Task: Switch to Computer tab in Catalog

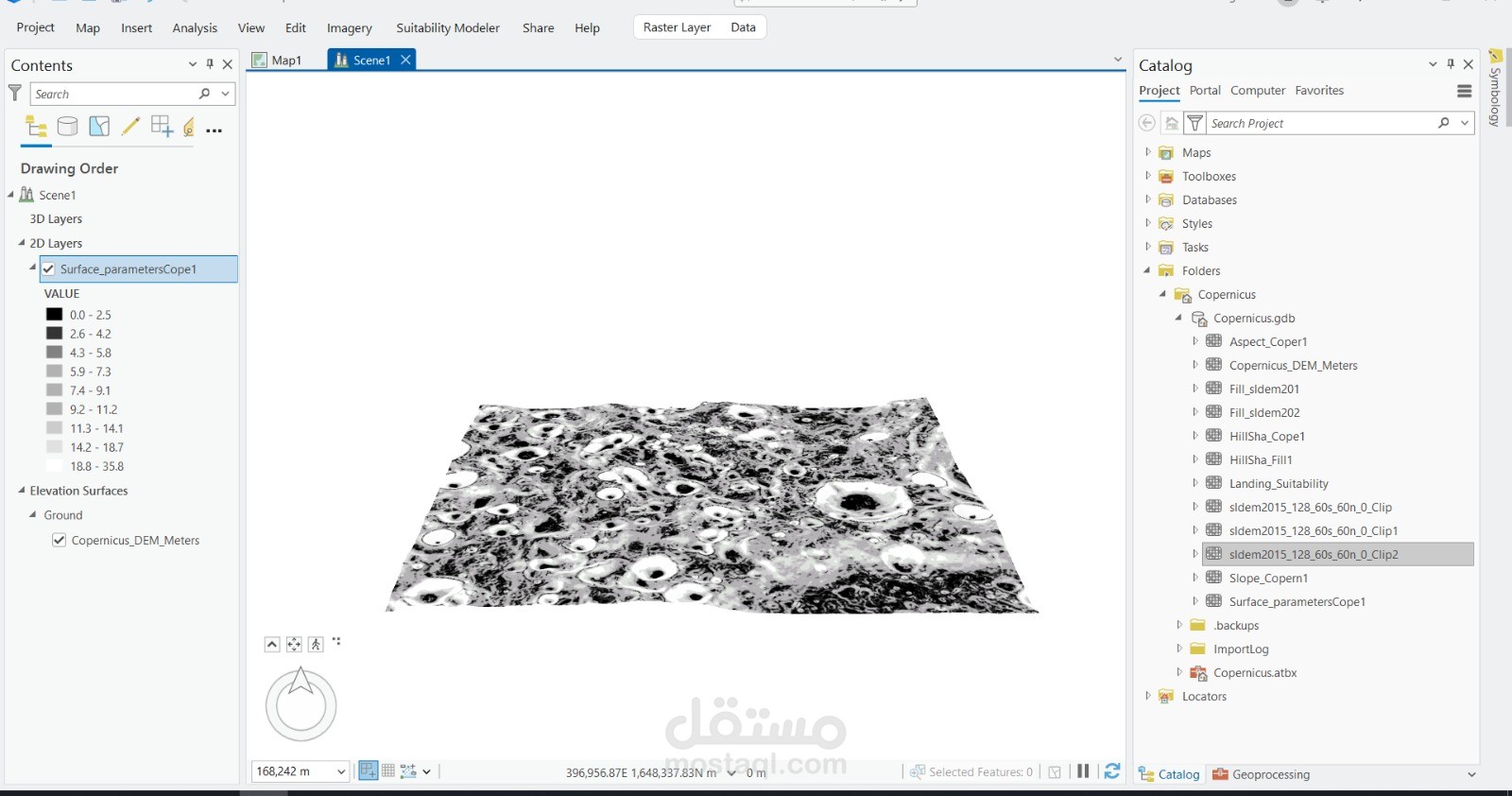Action: (1258, 91)
